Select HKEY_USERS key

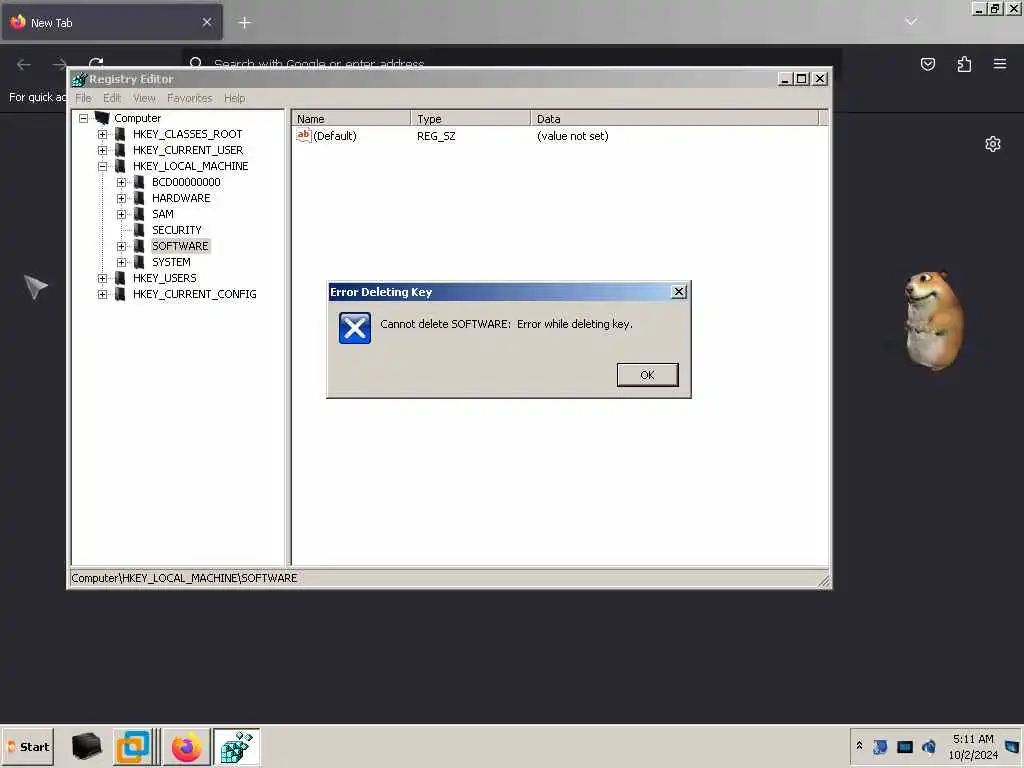(165, 278)
